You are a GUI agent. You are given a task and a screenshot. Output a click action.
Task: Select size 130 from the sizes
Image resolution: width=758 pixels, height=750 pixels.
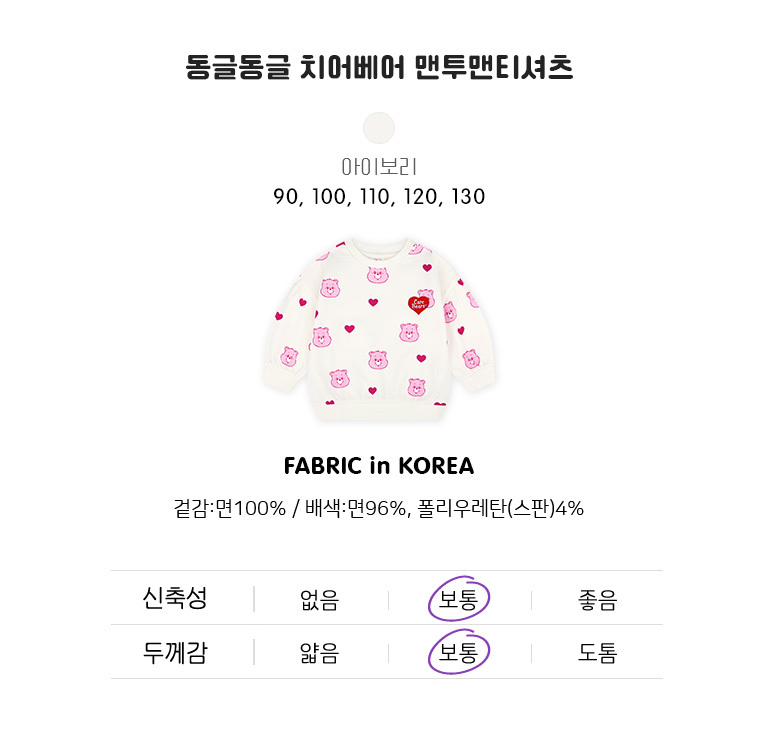pyautogui.click(x=466, y=197)
